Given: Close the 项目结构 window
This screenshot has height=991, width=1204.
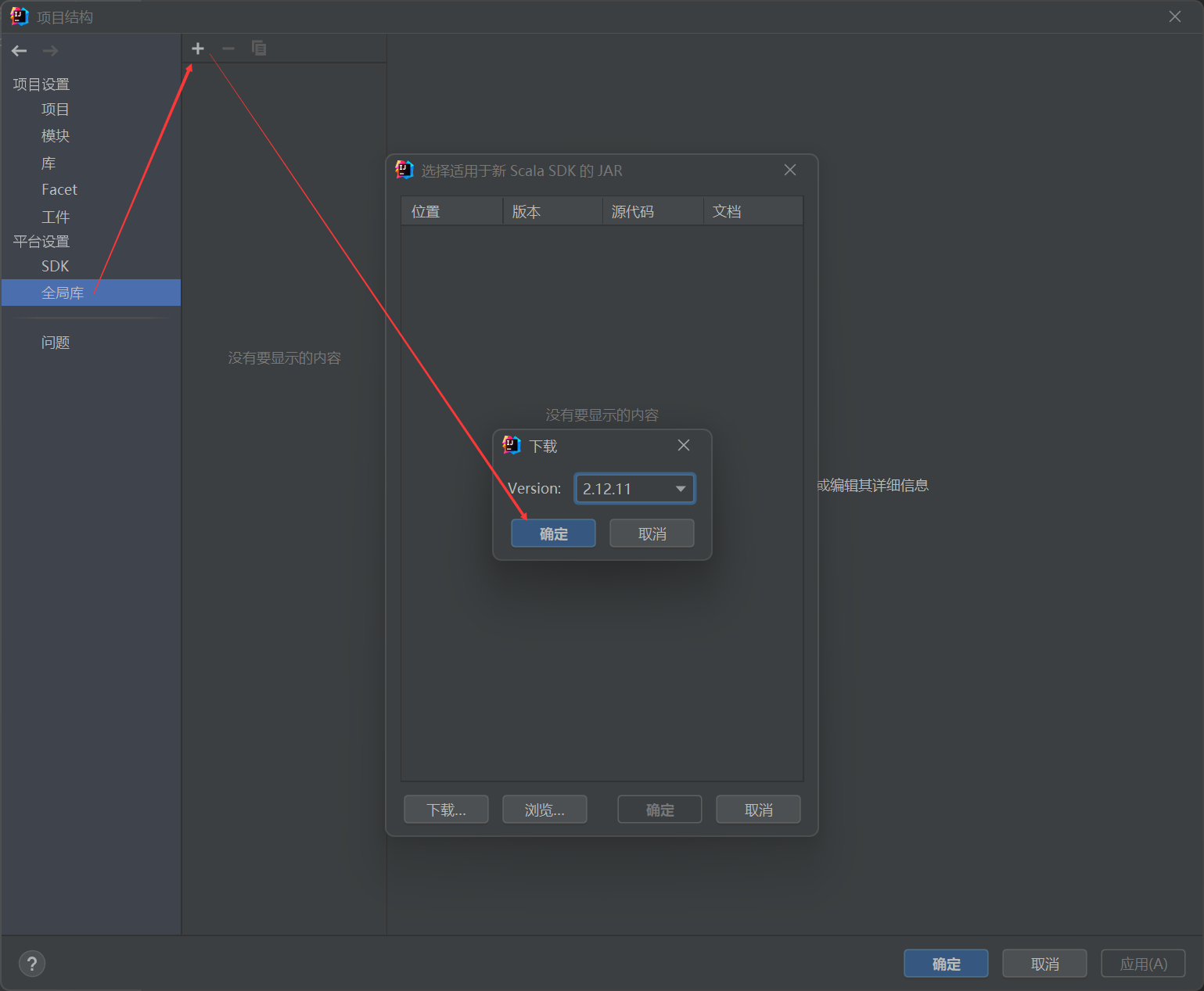Looking at the screenshot, I should (1175, 16).
